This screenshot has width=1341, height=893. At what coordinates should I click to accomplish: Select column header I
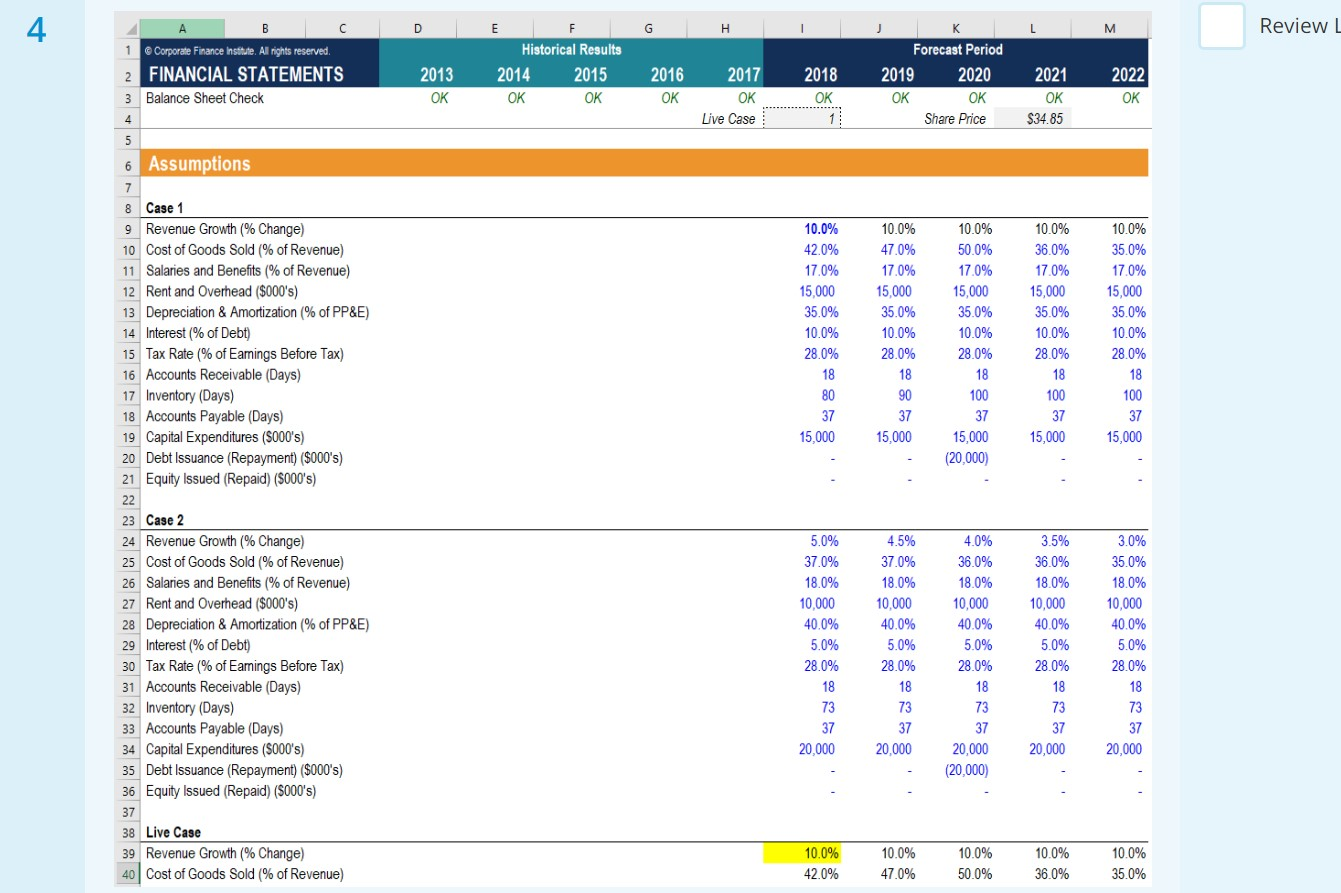coord(802,31)
